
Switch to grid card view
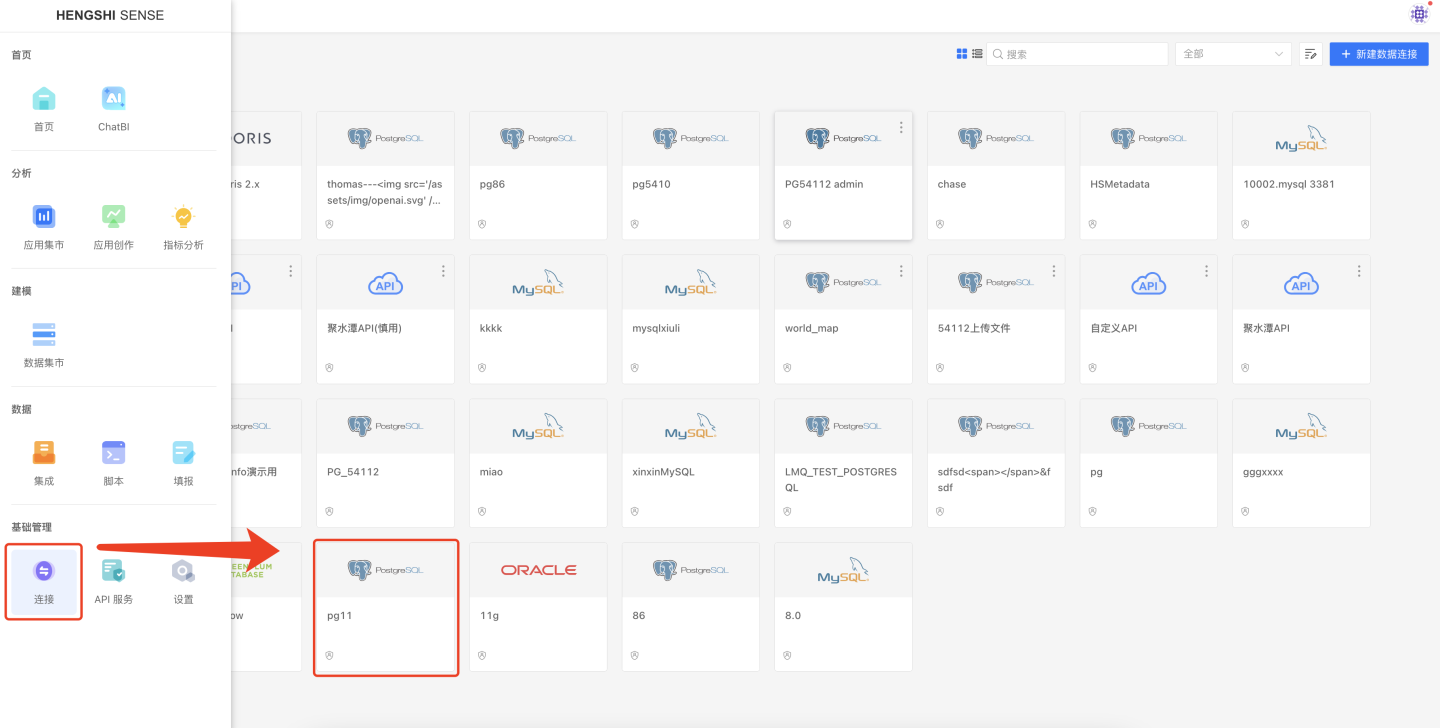tap(962, 54)
